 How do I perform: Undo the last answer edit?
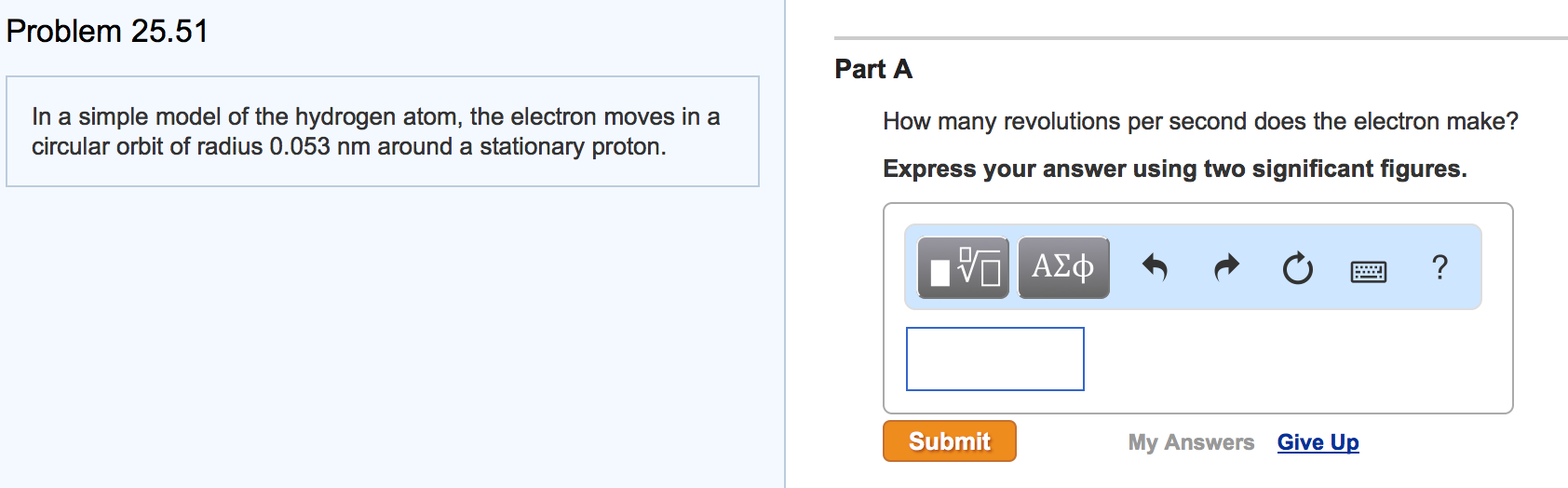(1155, 267)
